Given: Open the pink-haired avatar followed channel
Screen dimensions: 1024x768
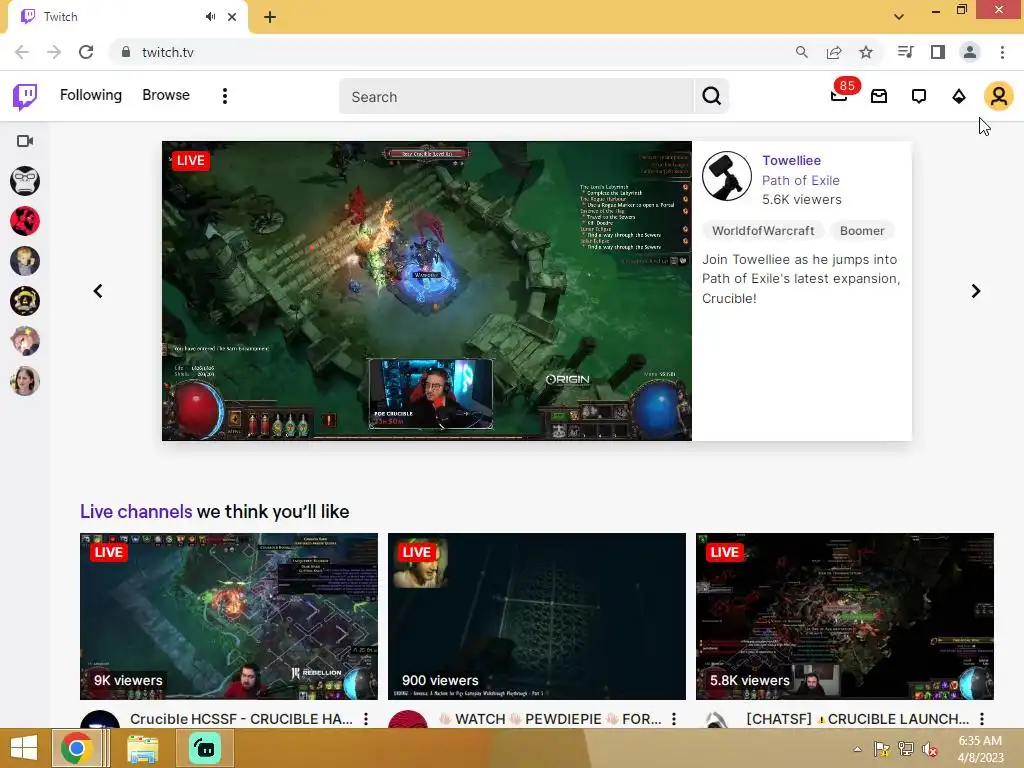Looking at the screenshot, I should [25, 341].
